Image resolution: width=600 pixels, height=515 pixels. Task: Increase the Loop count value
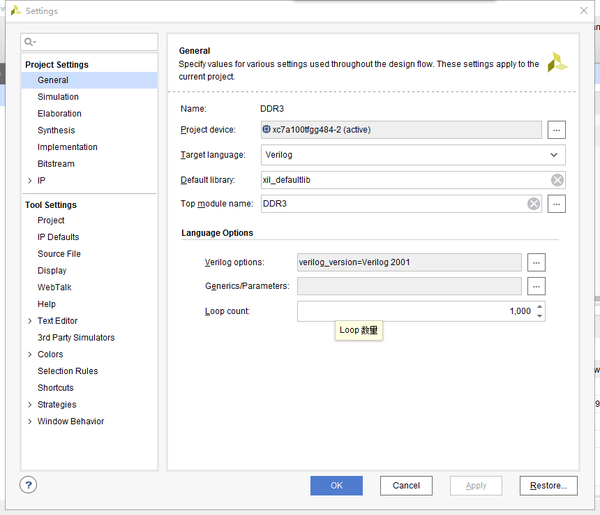[540, 307]
